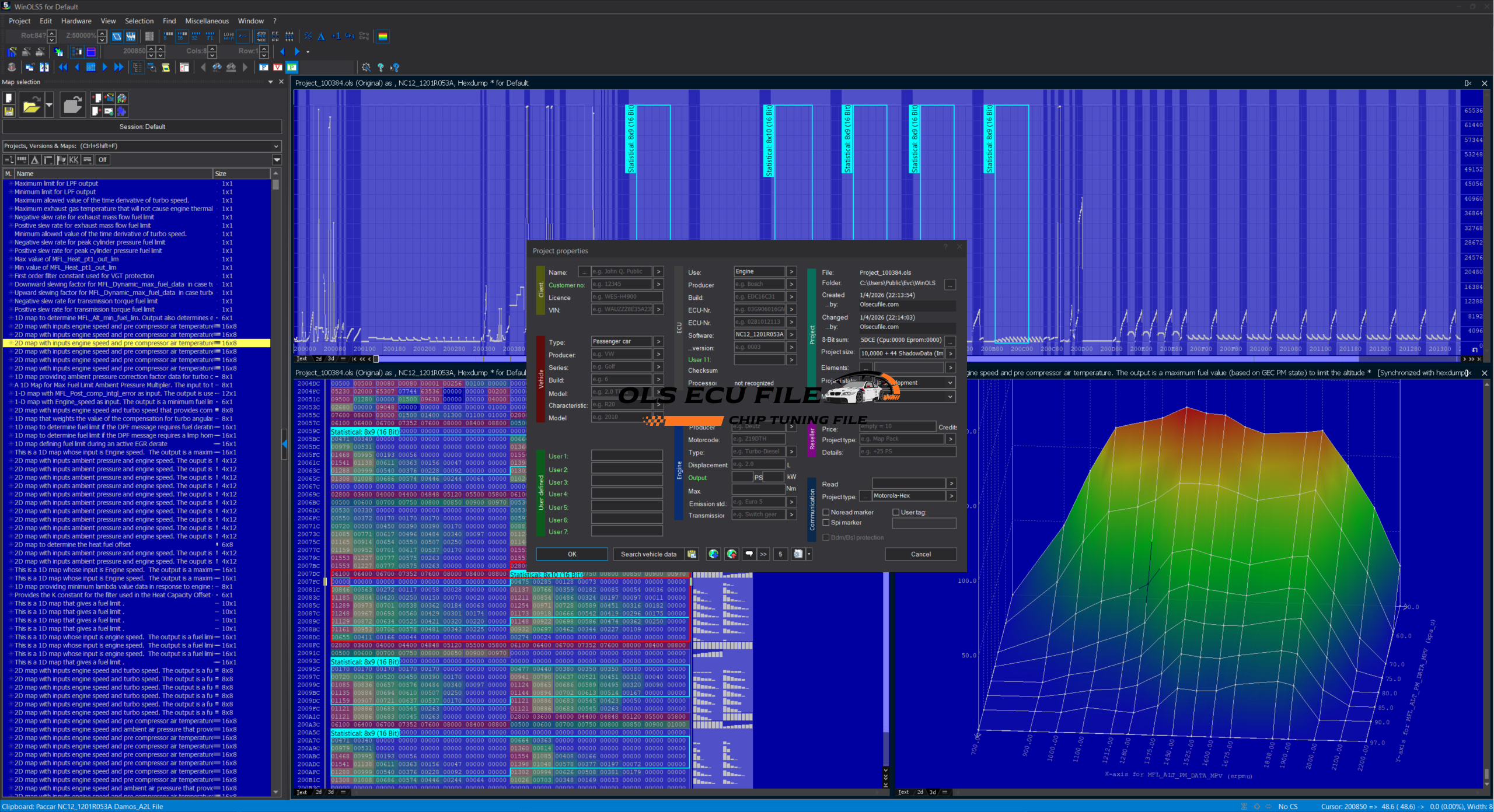Click the settings gear wrench toolbar icon

[x=366, y=67]
